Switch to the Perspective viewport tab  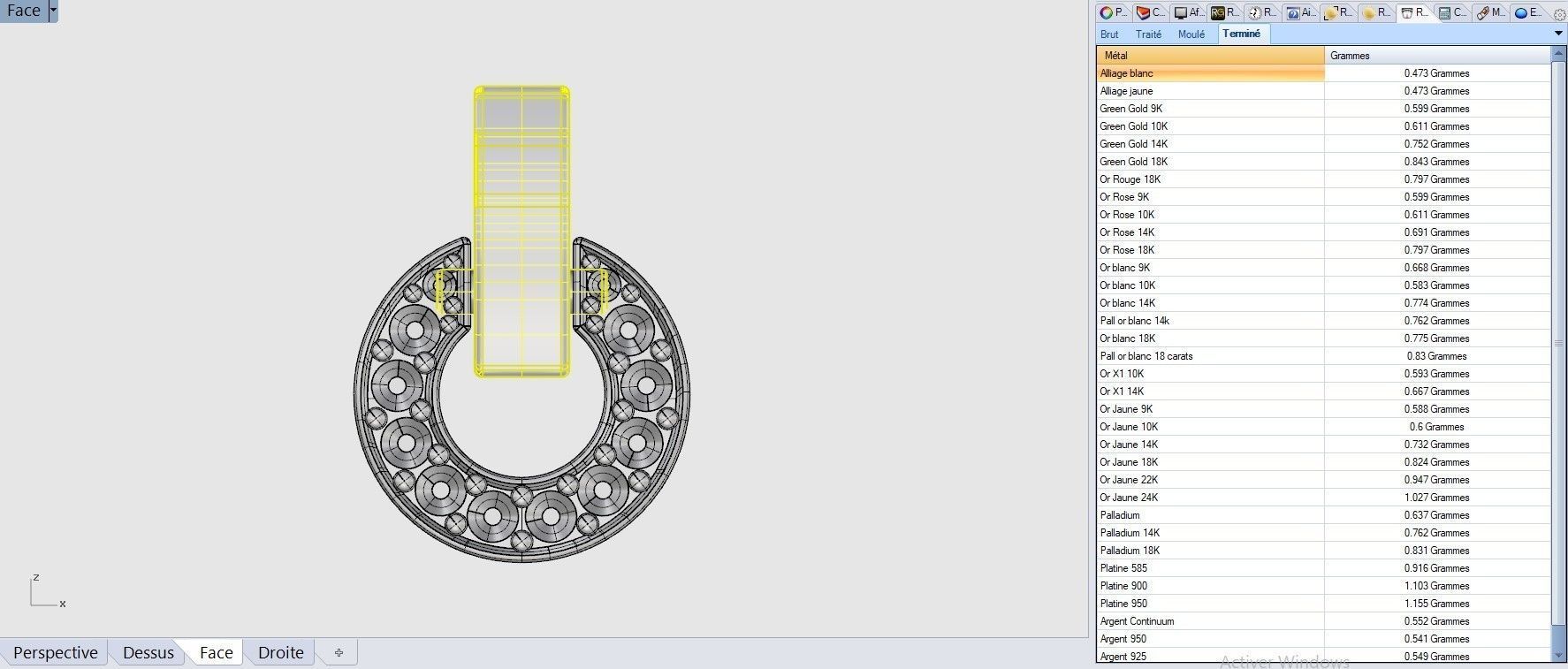tap(55, 653)
